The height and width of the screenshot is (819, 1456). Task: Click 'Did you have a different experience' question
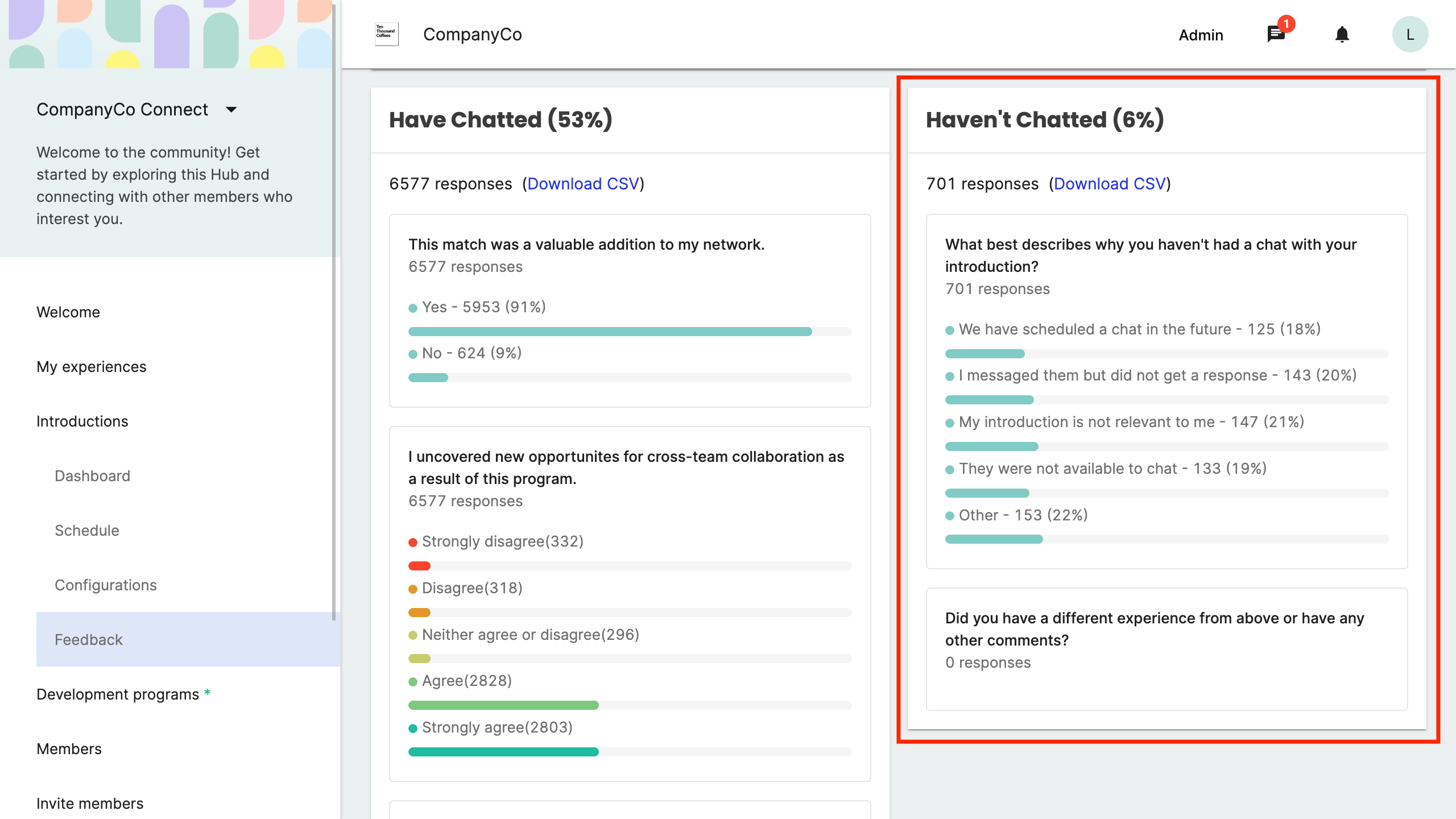[1155, 629]
